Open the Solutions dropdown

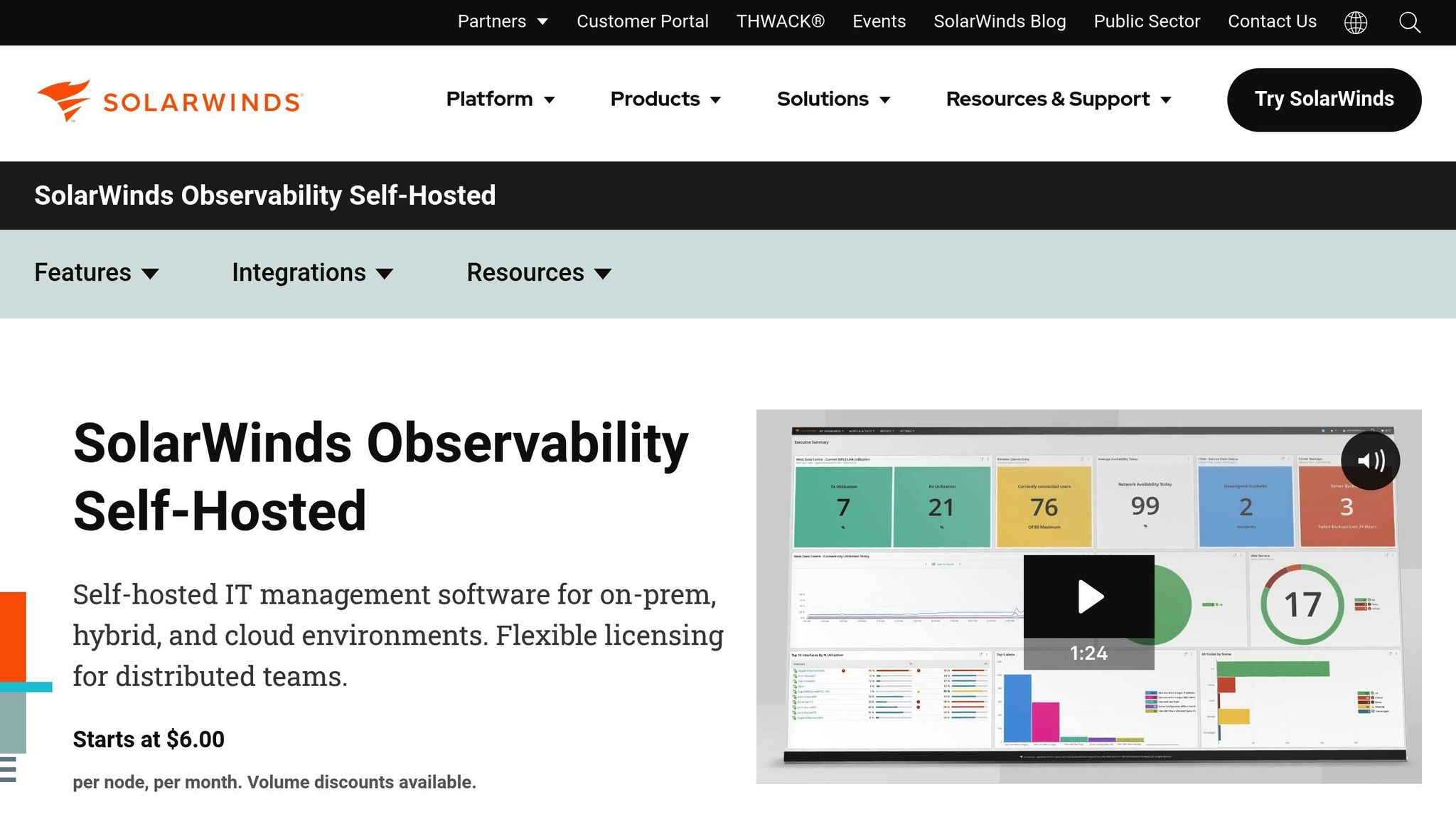(833, 99)
